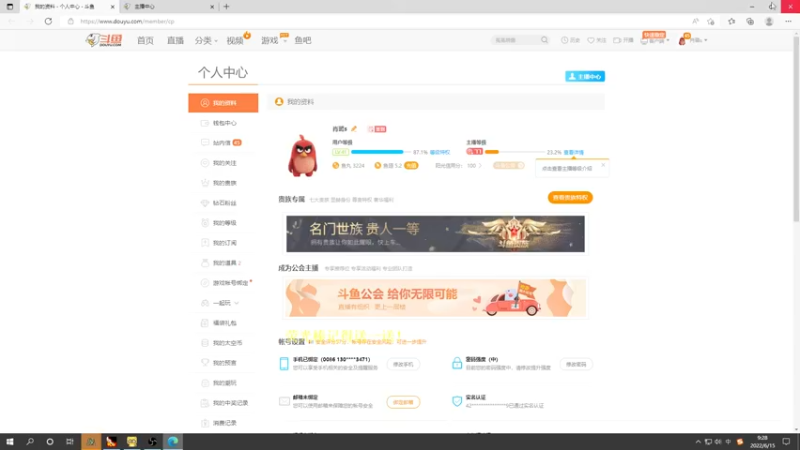
Task: Open the 视频 video menu item
Action: point(235,40)
